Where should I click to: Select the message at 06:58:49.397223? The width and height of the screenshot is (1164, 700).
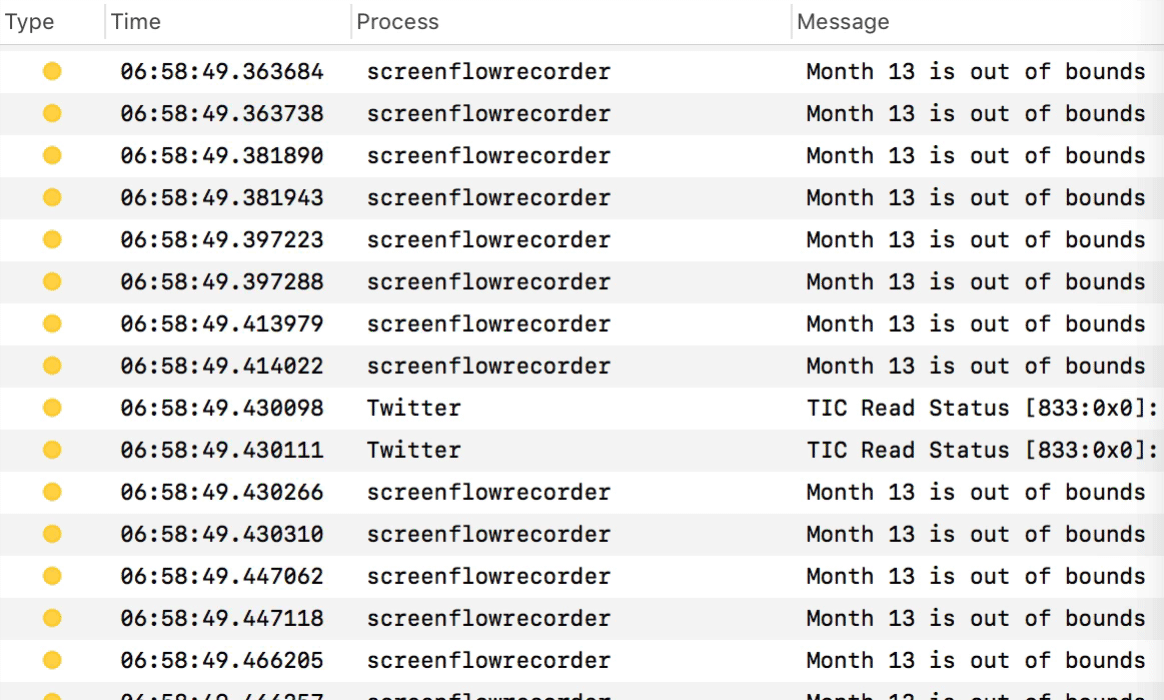[x=975, y=240]
